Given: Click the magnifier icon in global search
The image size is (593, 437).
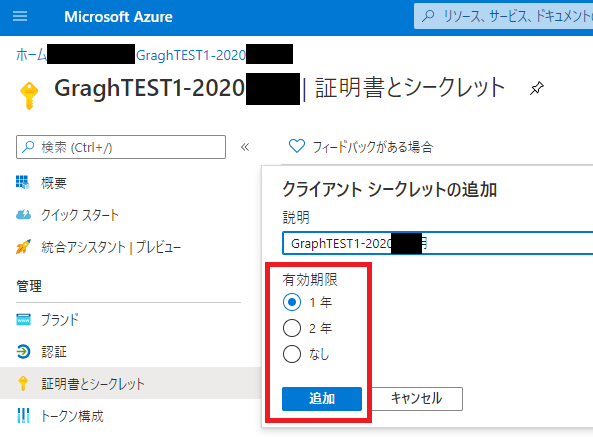Looking at the screenshot, I should (x=428, y=16).
